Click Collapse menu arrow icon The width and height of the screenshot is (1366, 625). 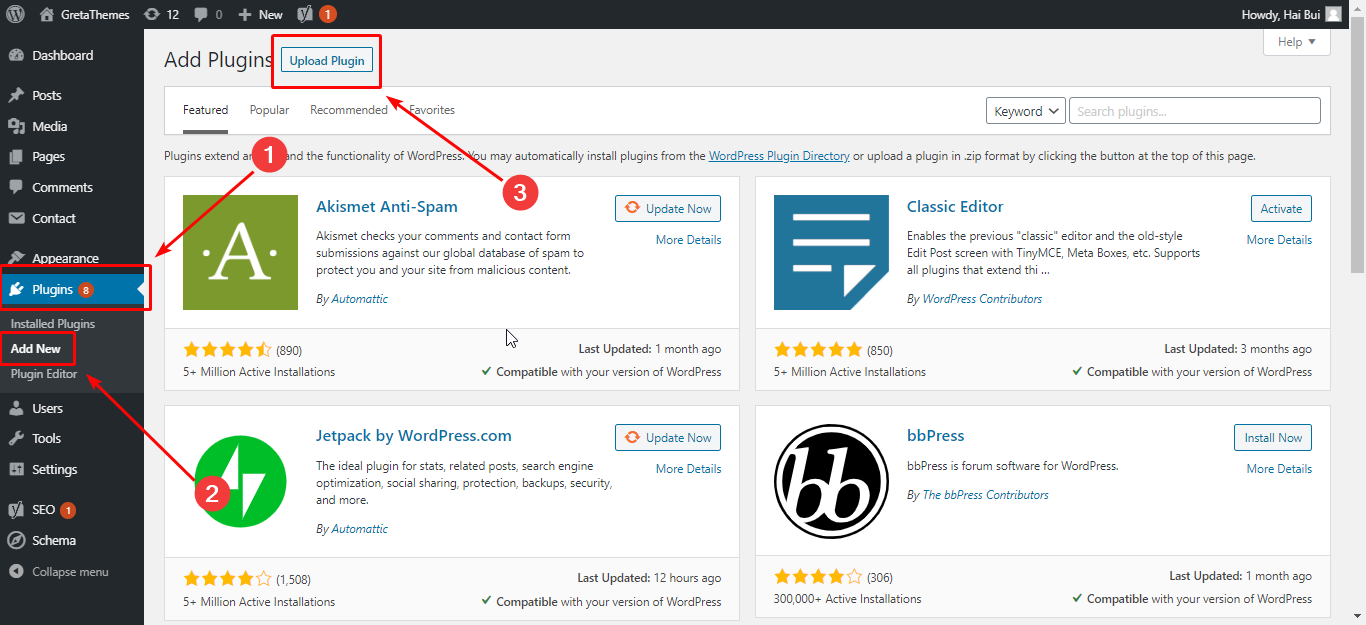16,572
